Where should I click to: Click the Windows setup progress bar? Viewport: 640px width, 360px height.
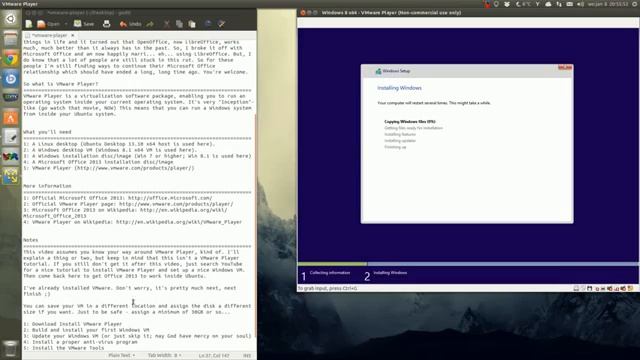(x=468, y=264)
